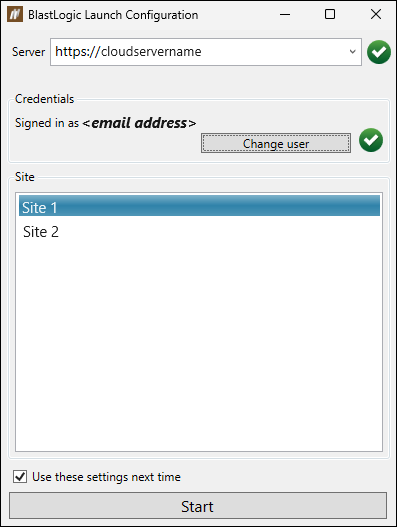This screenshot has width=397, height=527.
Task: Toggle the Use these settings next time checkbox
Action: click(20, 477)
